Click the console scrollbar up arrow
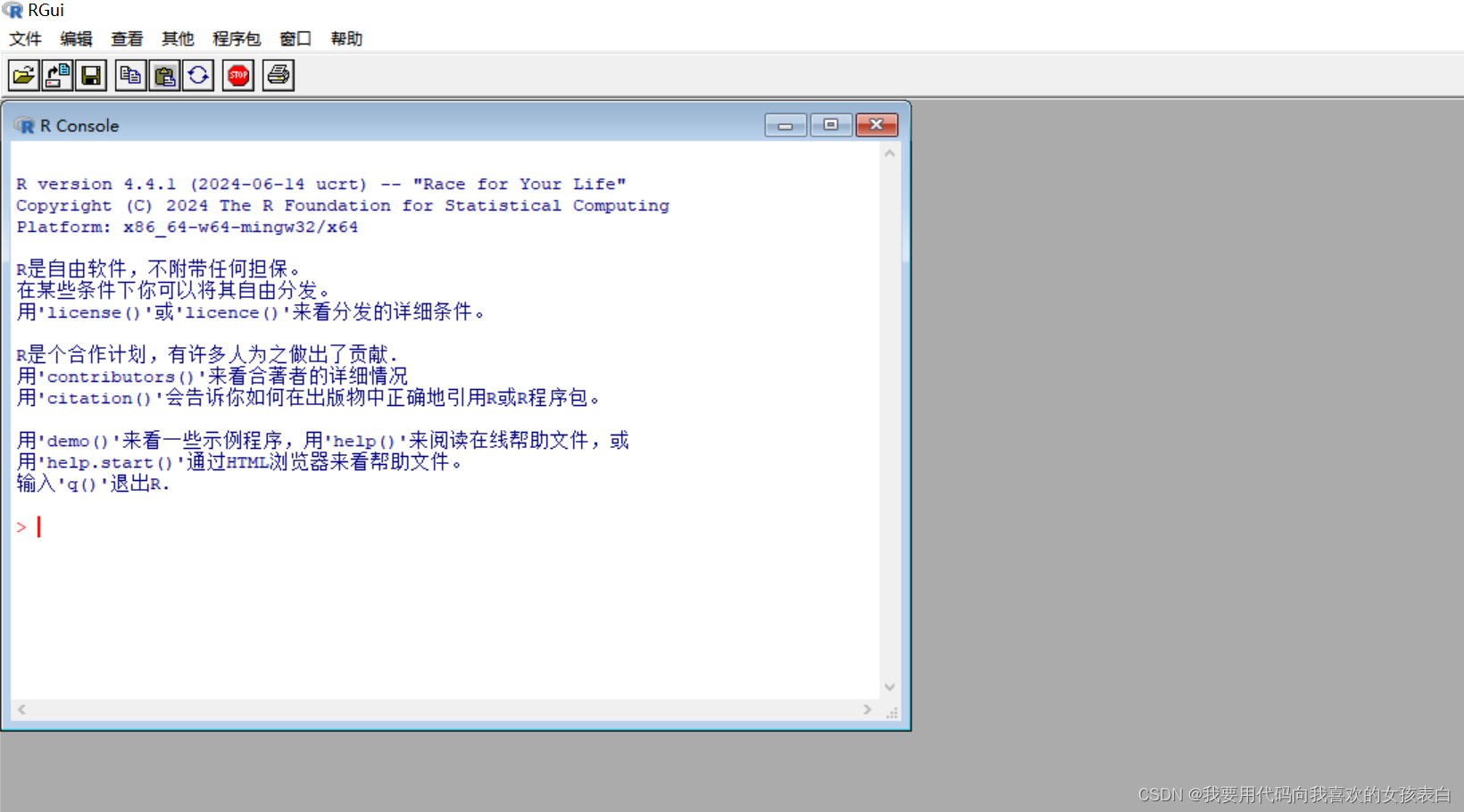This screenshot has height=812, width=1464. click(x=890, y=153)
